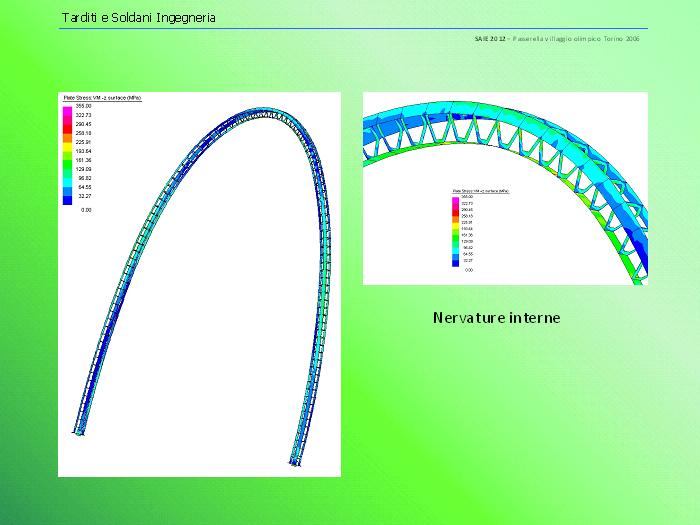Click the 'Nervature interne' caption

496,318
